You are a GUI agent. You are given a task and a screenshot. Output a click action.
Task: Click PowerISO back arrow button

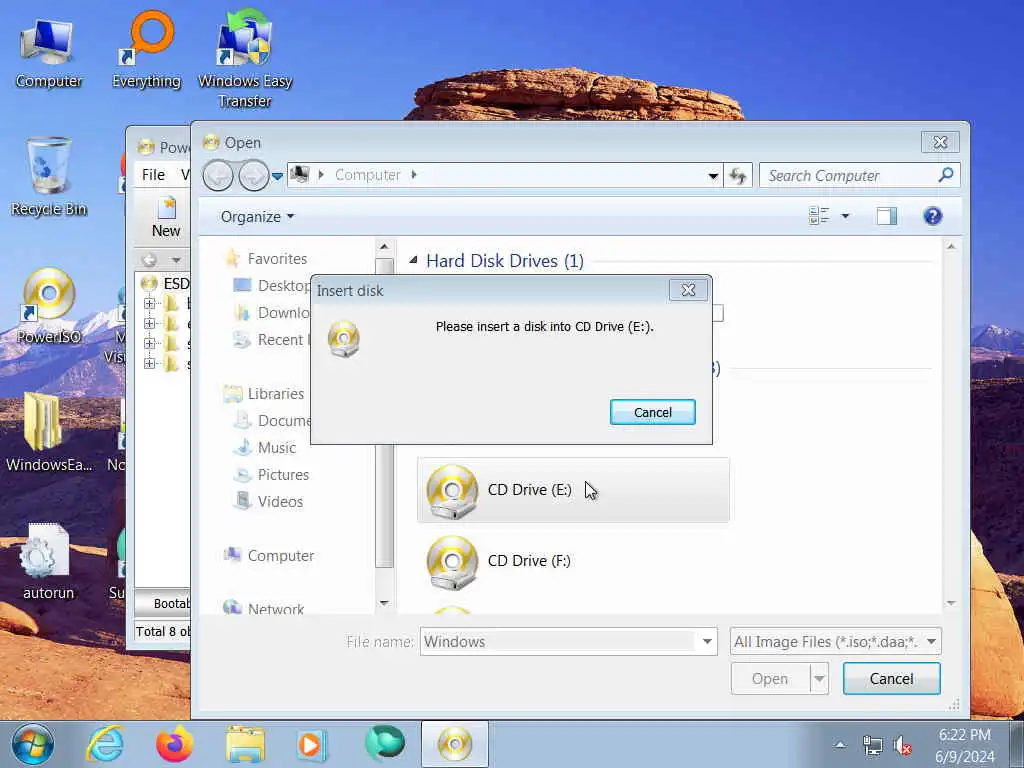pyautogui.click(x=149, y=260)
